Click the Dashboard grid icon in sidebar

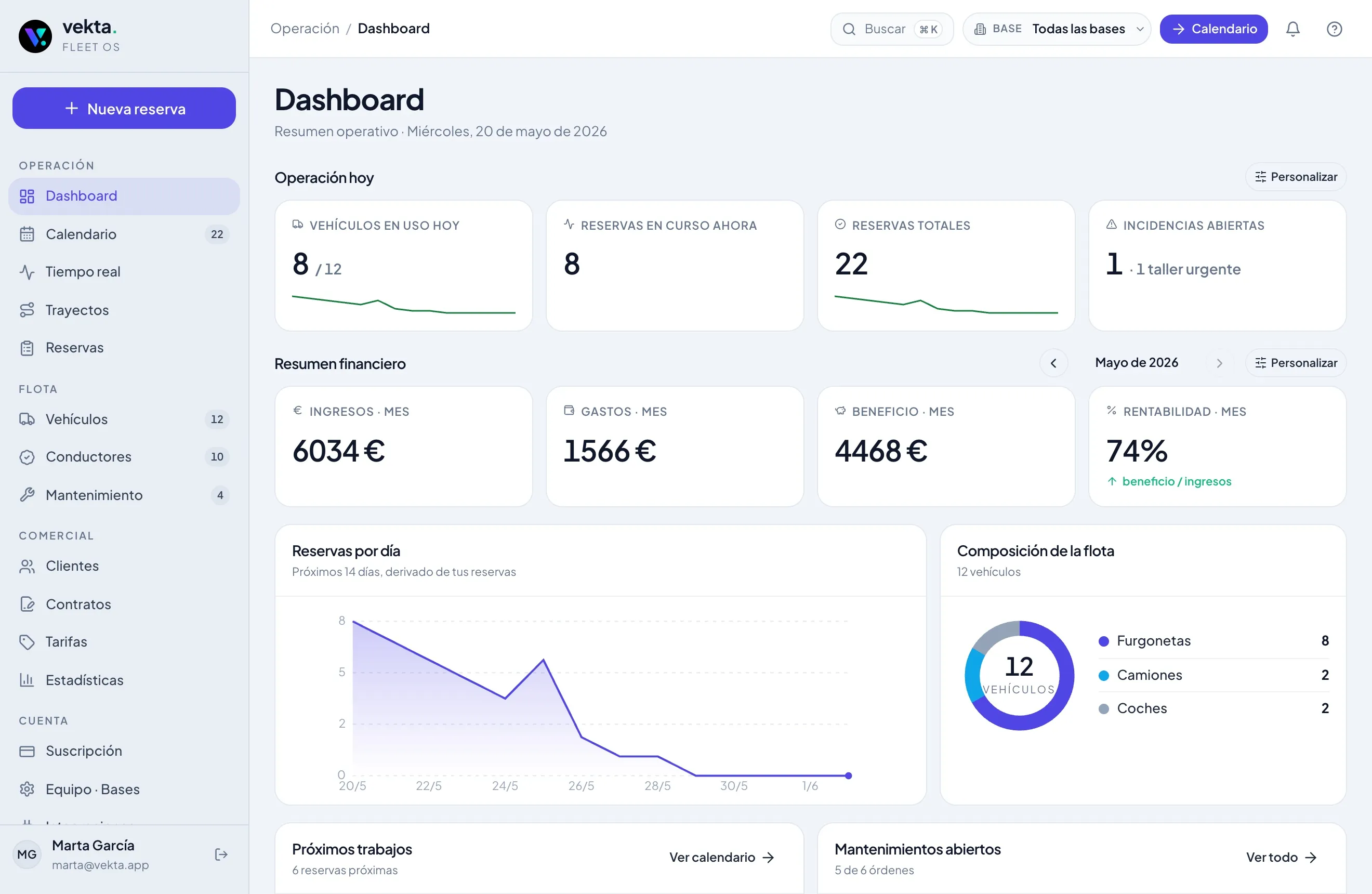(x=27, y=196)
